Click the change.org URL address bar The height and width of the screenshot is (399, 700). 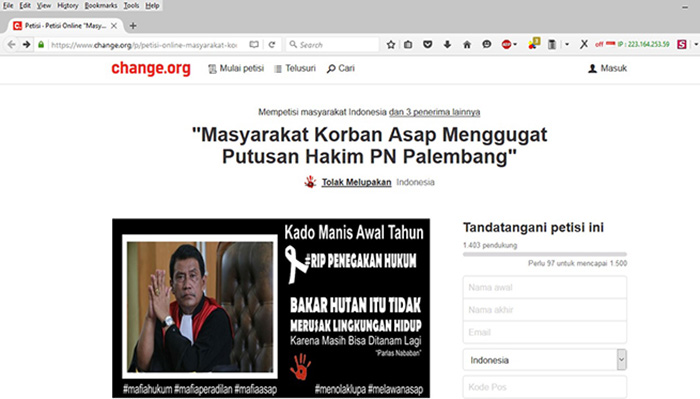click(x=145, y=45)
